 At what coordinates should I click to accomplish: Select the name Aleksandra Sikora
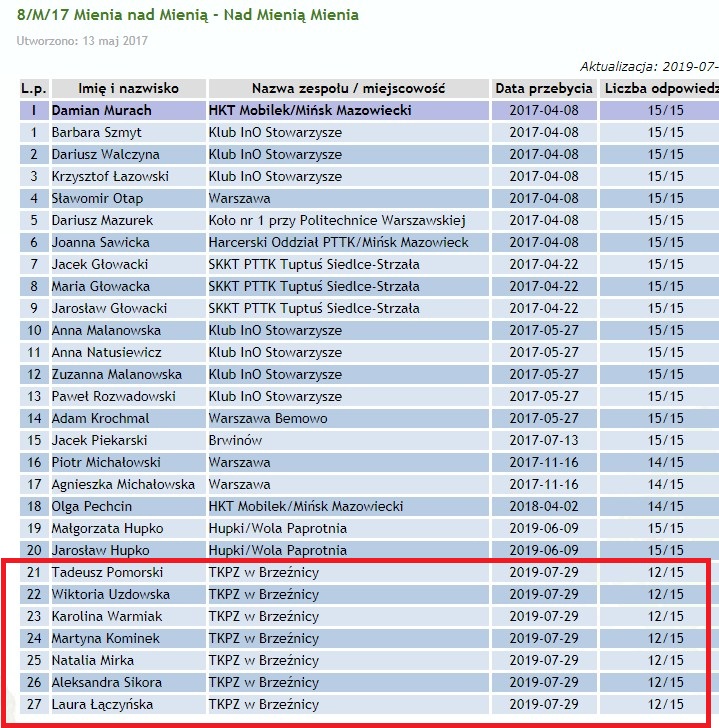(x=107, y=682)
